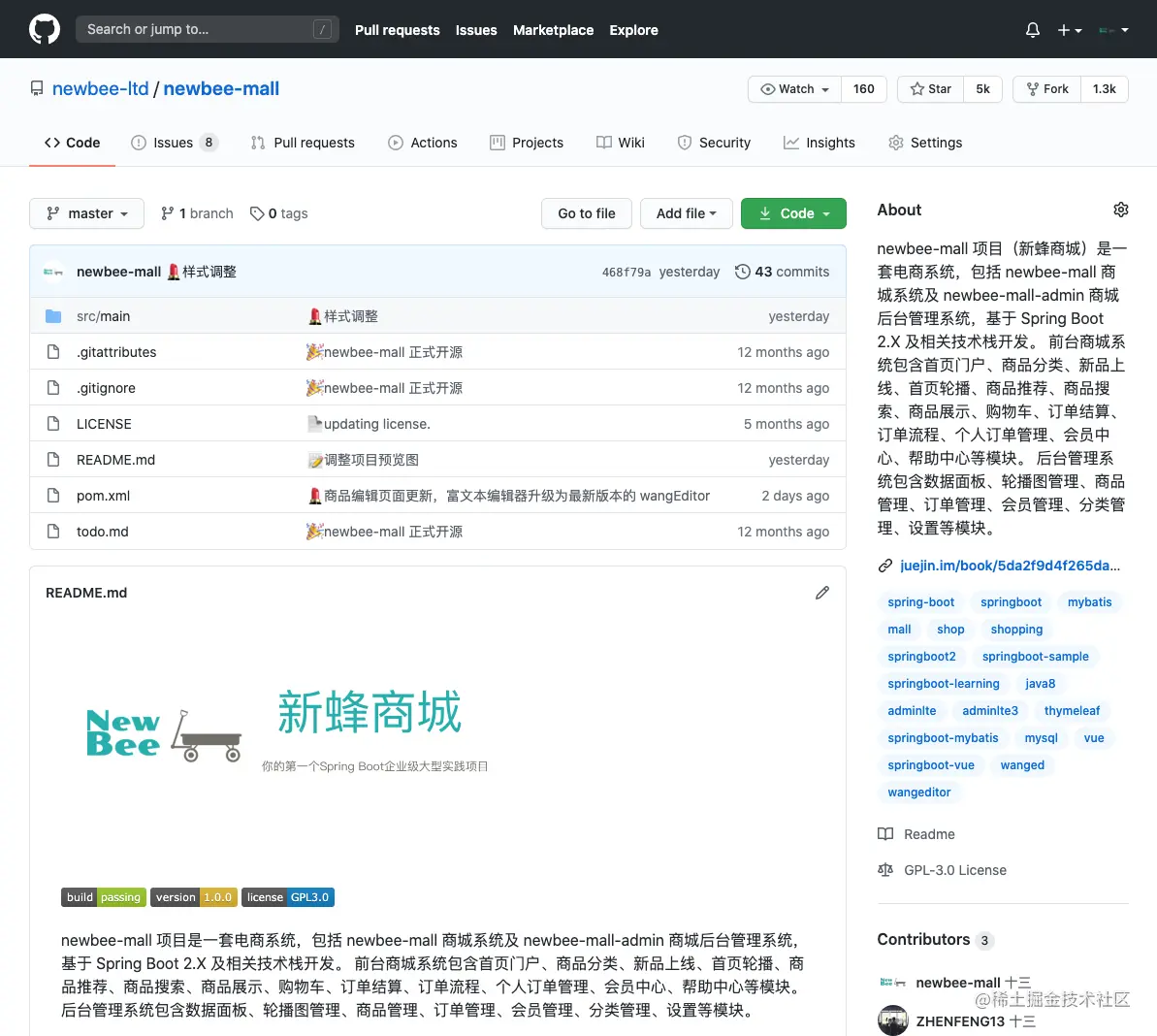Switch to the repository Pull requests tab

pos(303,143)
